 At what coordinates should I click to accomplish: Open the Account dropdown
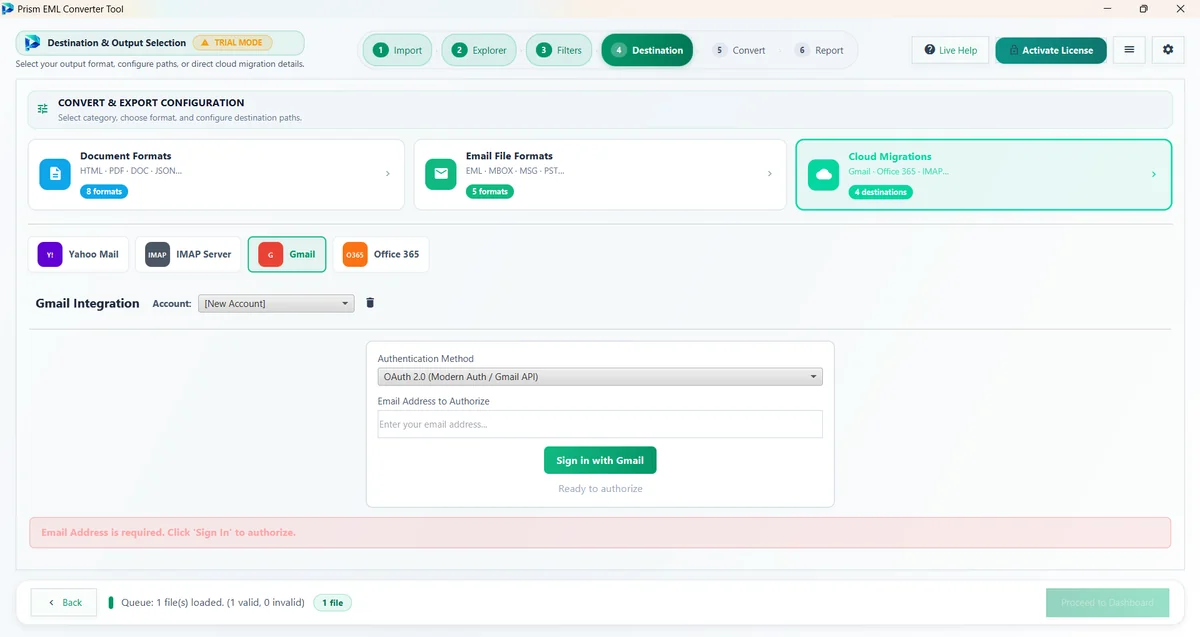tap(276, 303)
